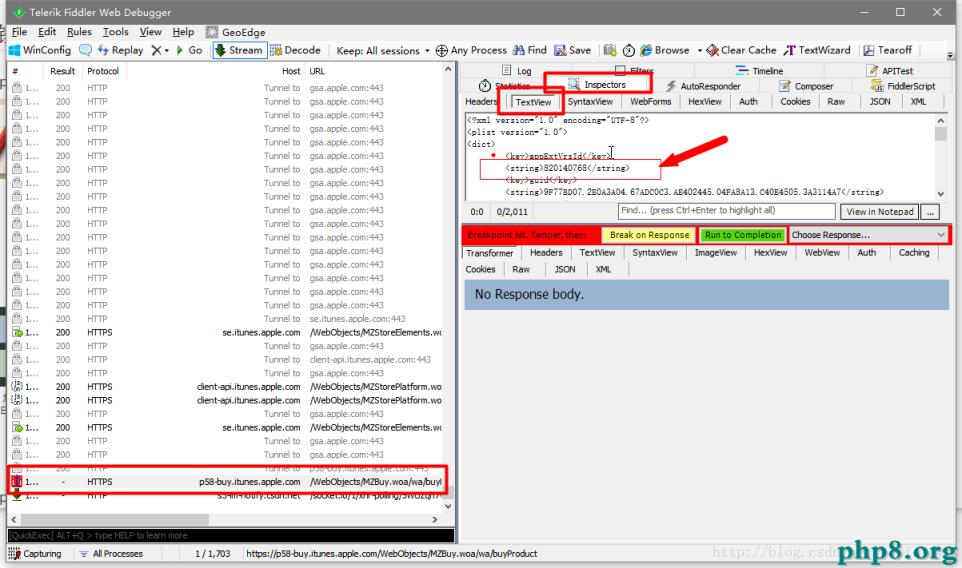Viewport: 962px width, 568px height.
Task: Switch to the Log tab
Action: 517,71
